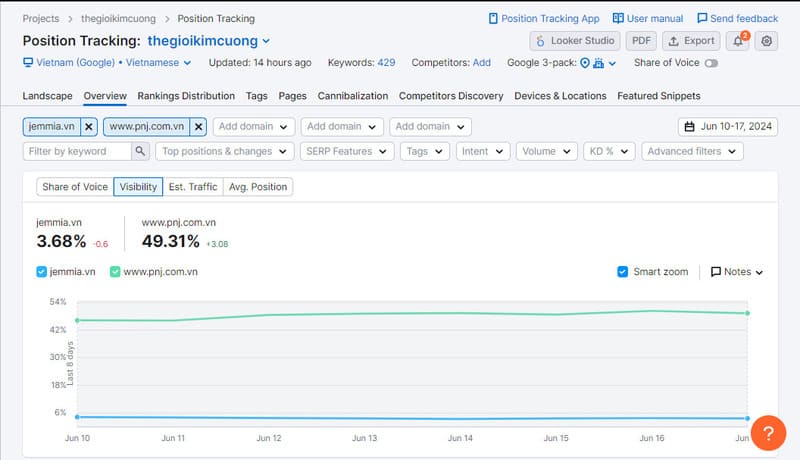Viewport: 800px width, 460px height.
Task: Click the Send feedback link
Action: [737, 18]
